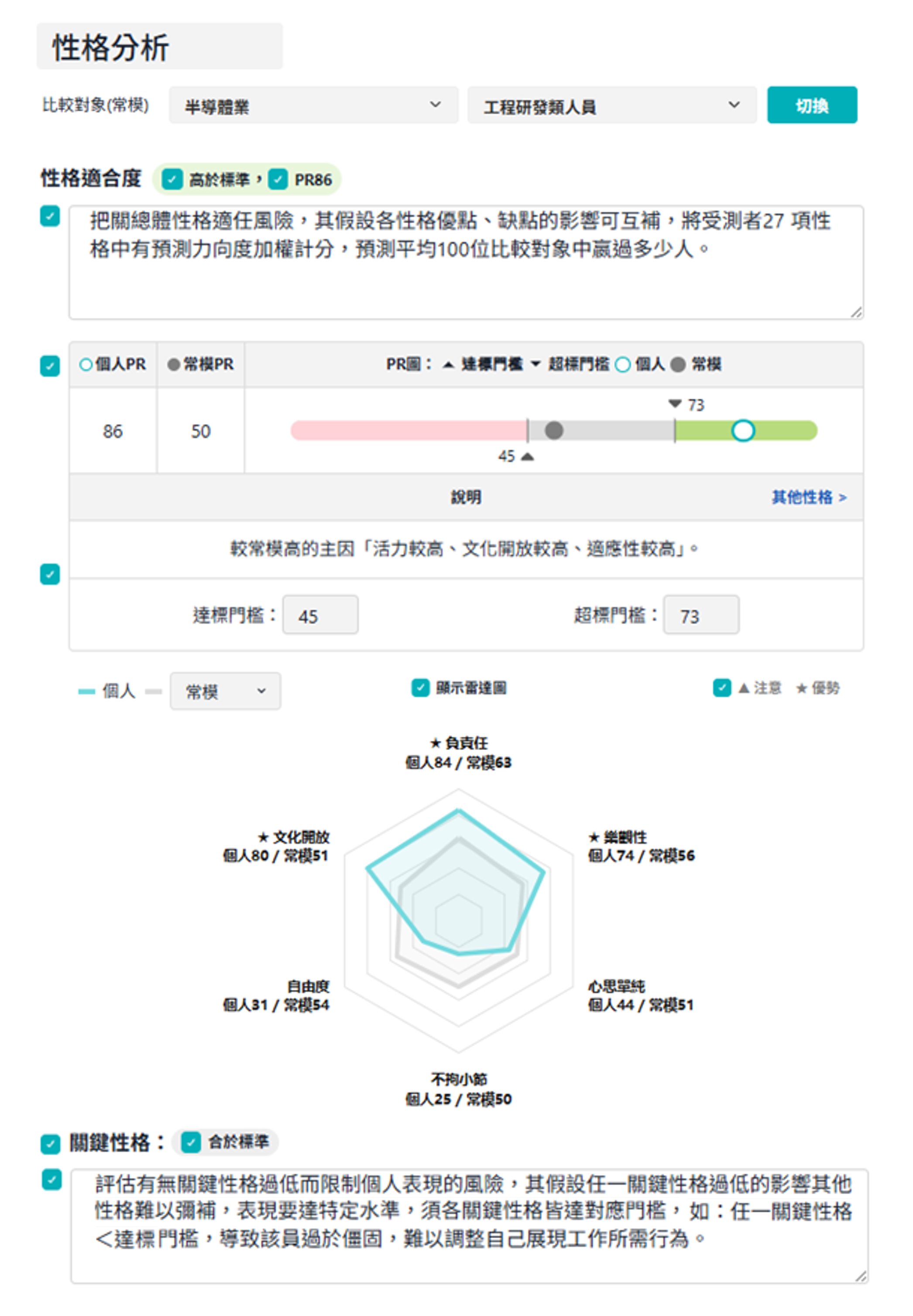
Task: Uncheck the 合於標準 checkbox
Action: click(190, 1143)
